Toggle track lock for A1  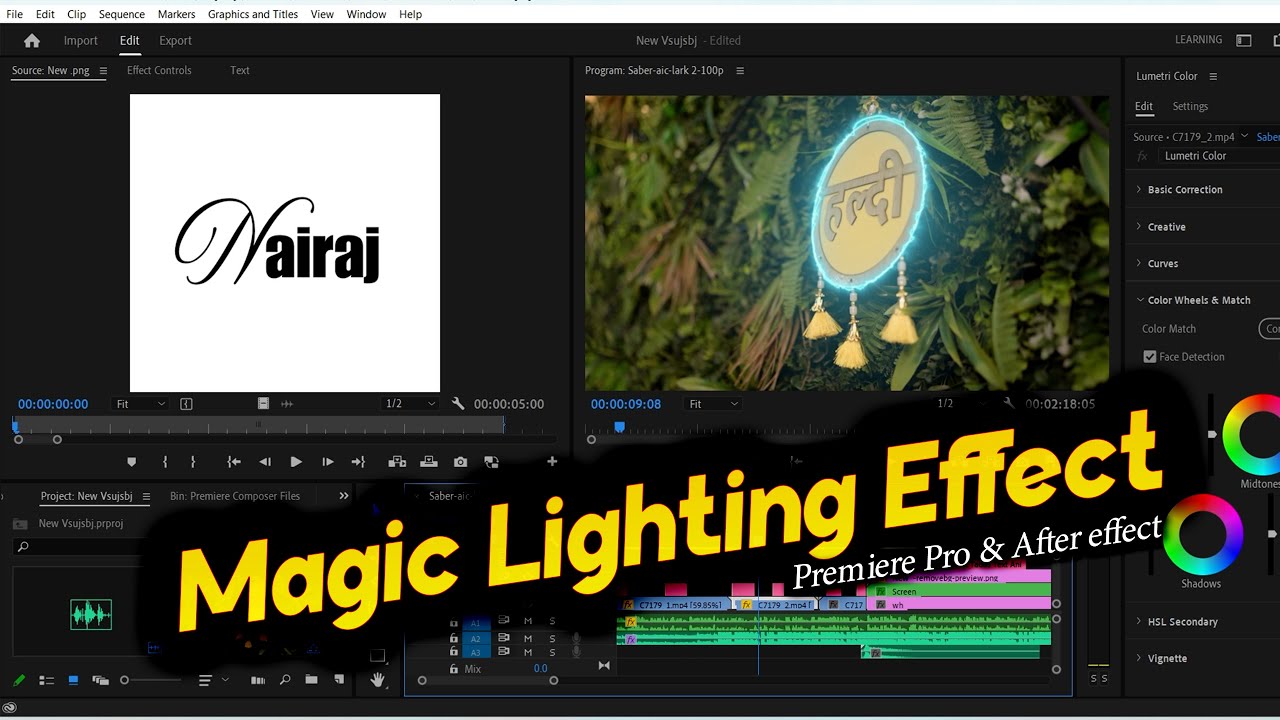(454, 621)
